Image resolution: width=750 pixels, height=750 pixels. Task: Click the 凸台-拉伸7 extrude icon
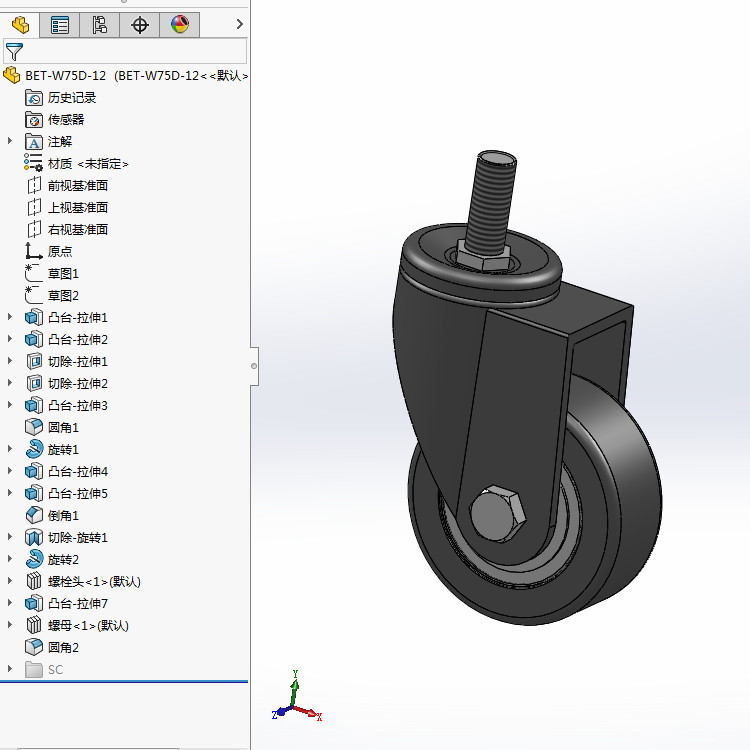[x=33, y=603]
